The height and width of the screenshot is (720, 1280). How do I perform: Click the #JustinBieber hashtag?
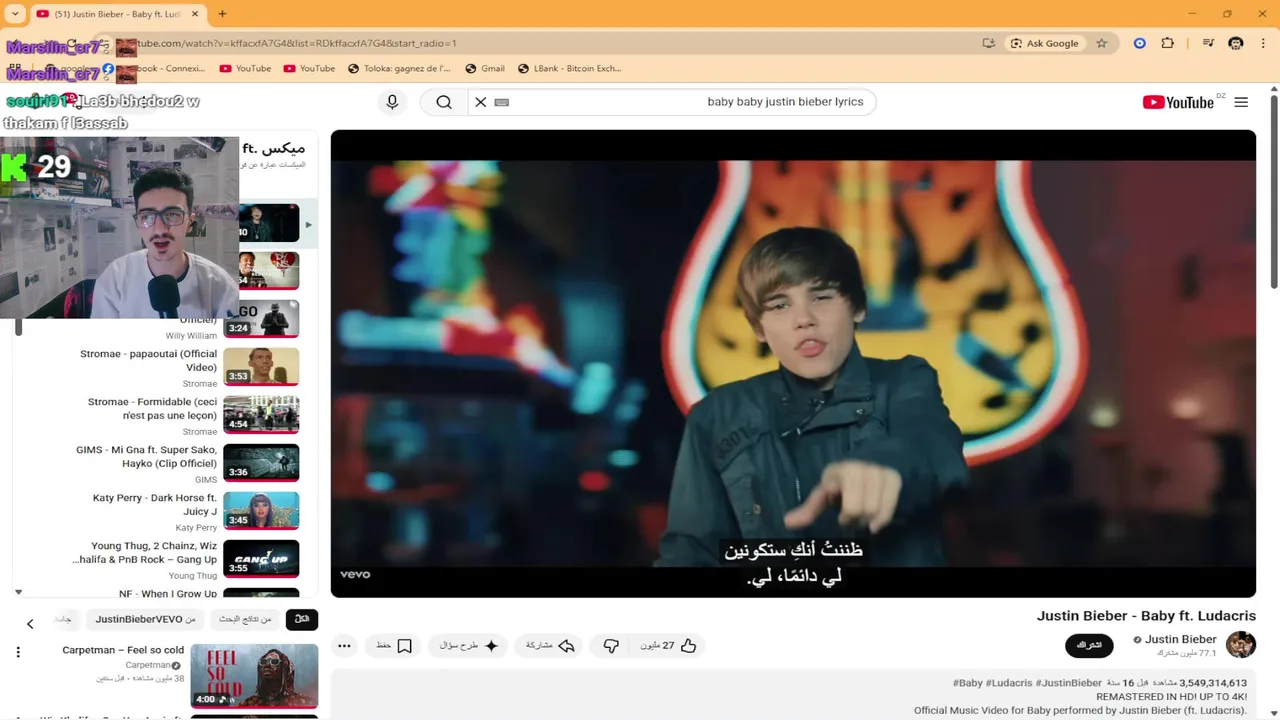coord(1069,683)
